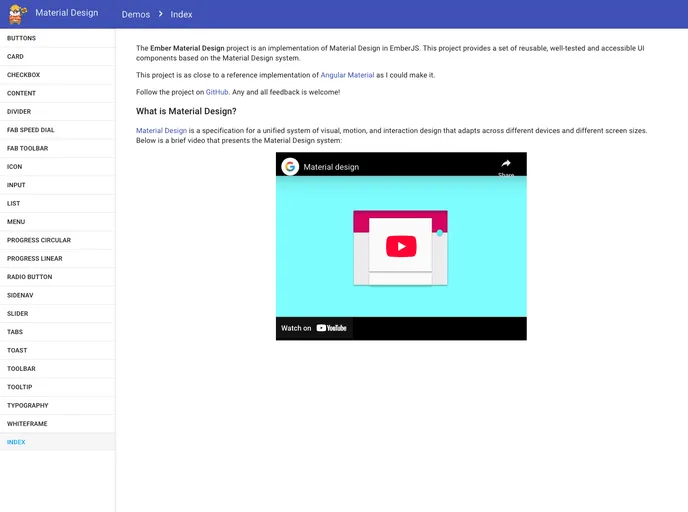
Task: Click the 'What is Material Design?' heading
Action: (186, 111)
